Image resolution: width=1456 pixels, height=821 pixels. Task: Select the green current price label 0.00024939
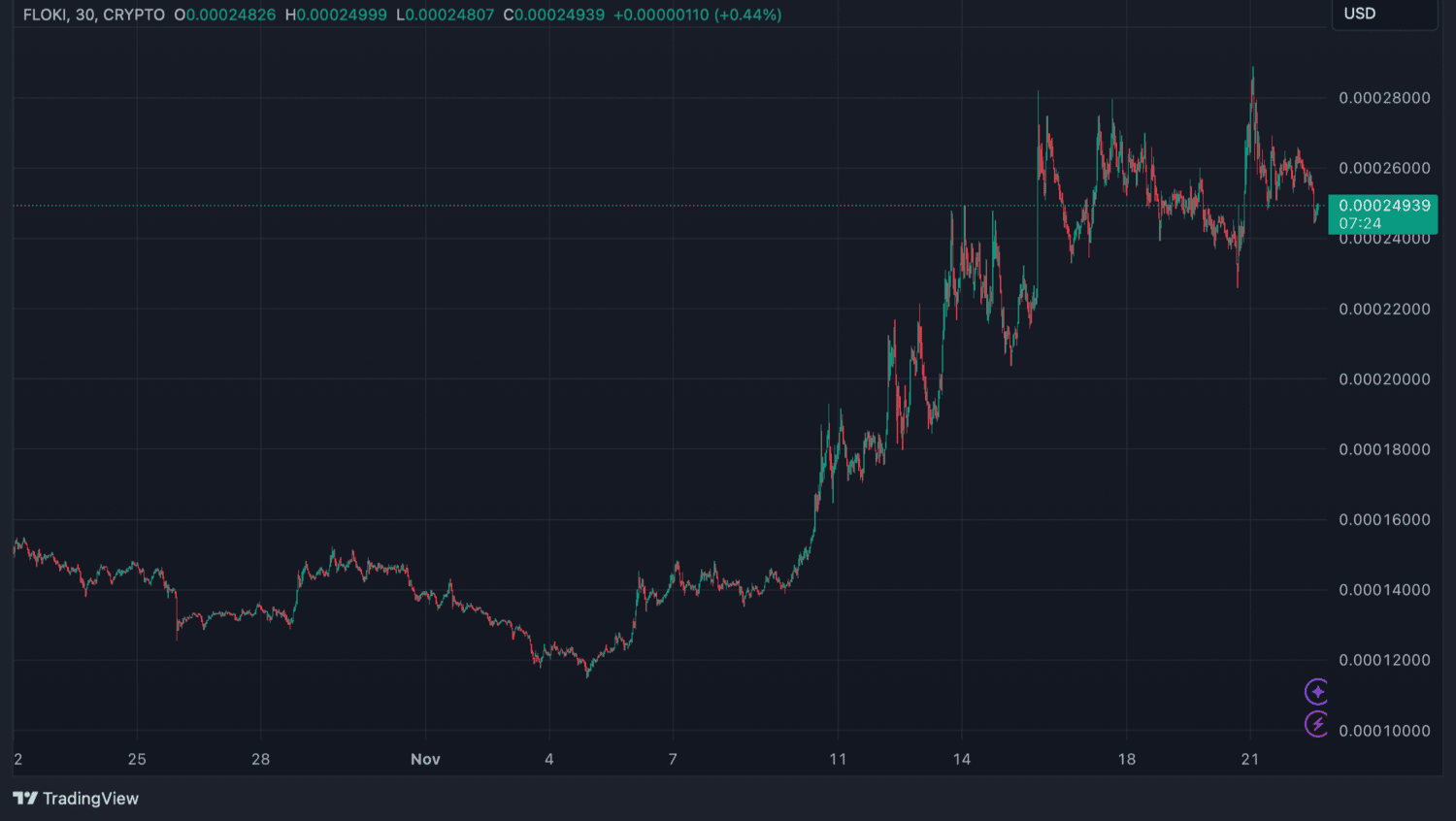click(x=1384, y=206)
